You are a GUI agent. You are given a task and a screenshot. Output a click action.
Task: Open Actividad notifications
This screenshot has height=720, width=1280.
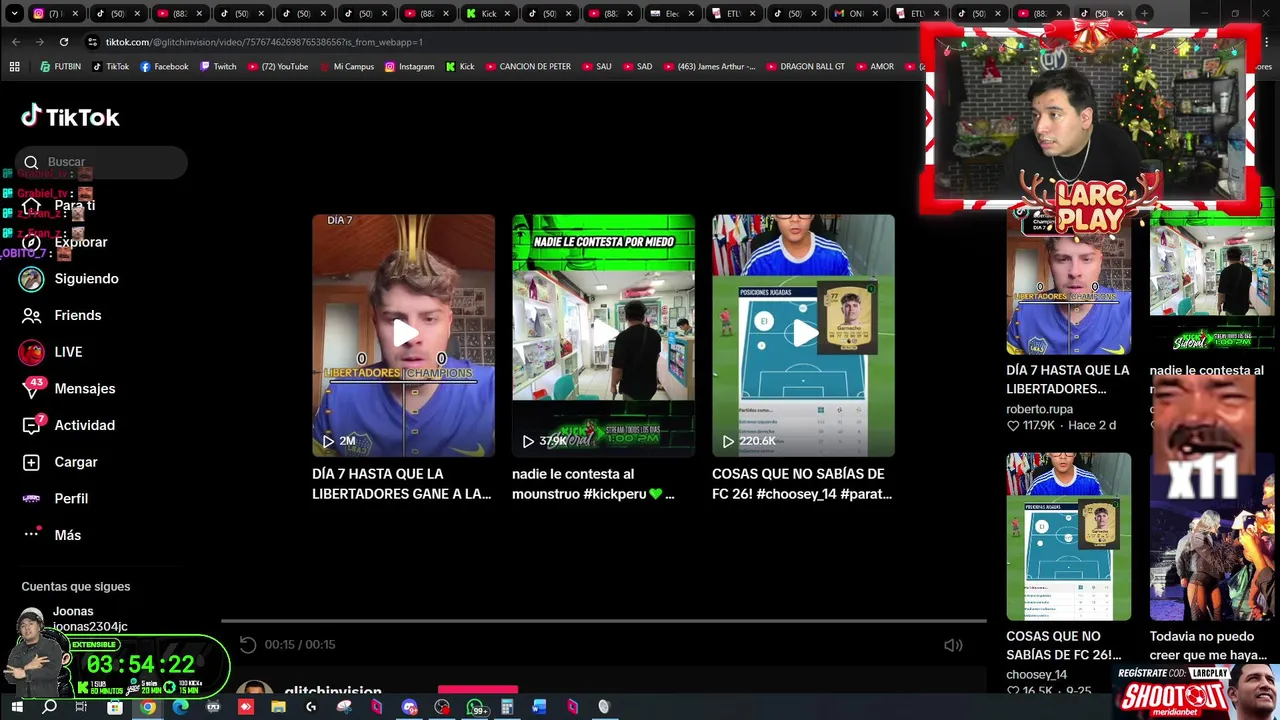pyautogui.click(x=85, y=425)
